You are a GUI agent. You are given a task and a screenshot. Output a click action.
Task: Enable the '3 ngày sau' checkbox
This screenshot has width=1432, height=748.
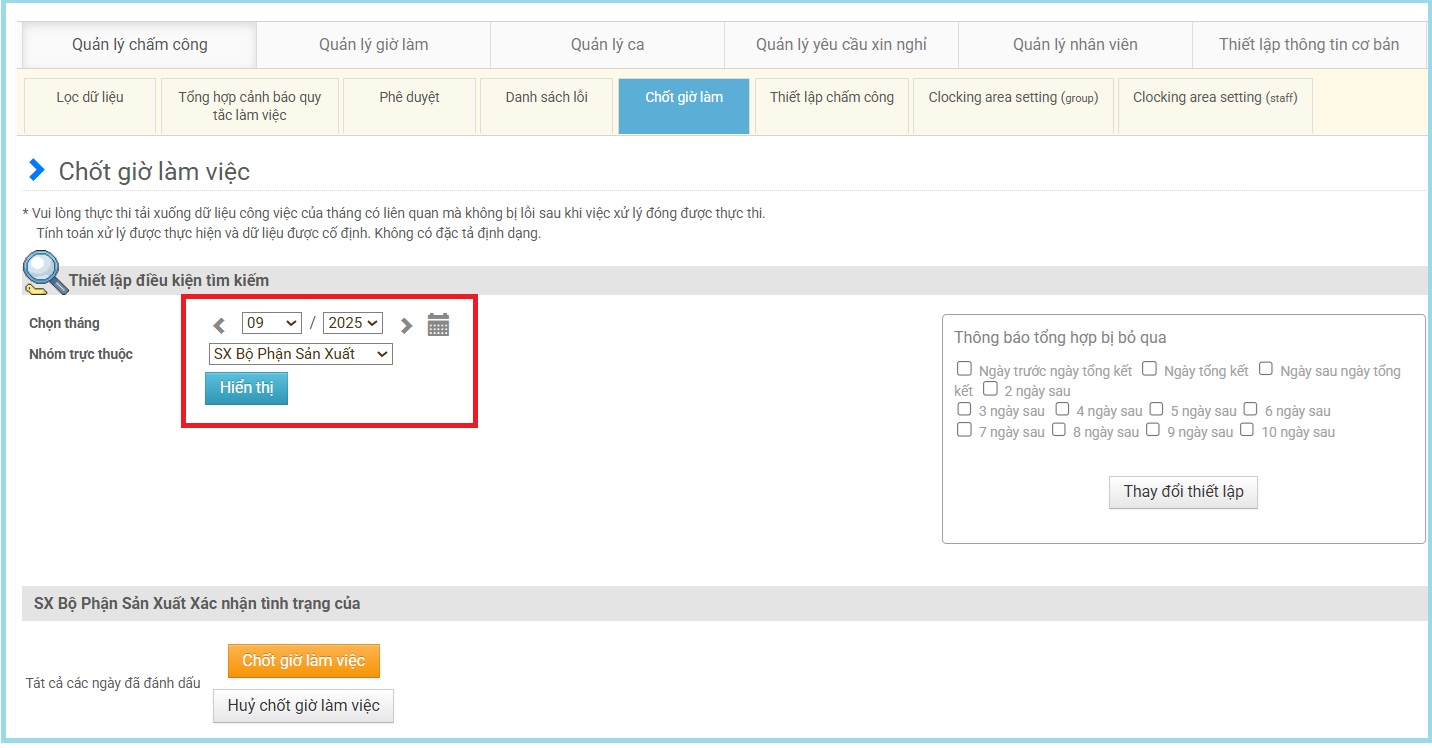tap(964, 409)
